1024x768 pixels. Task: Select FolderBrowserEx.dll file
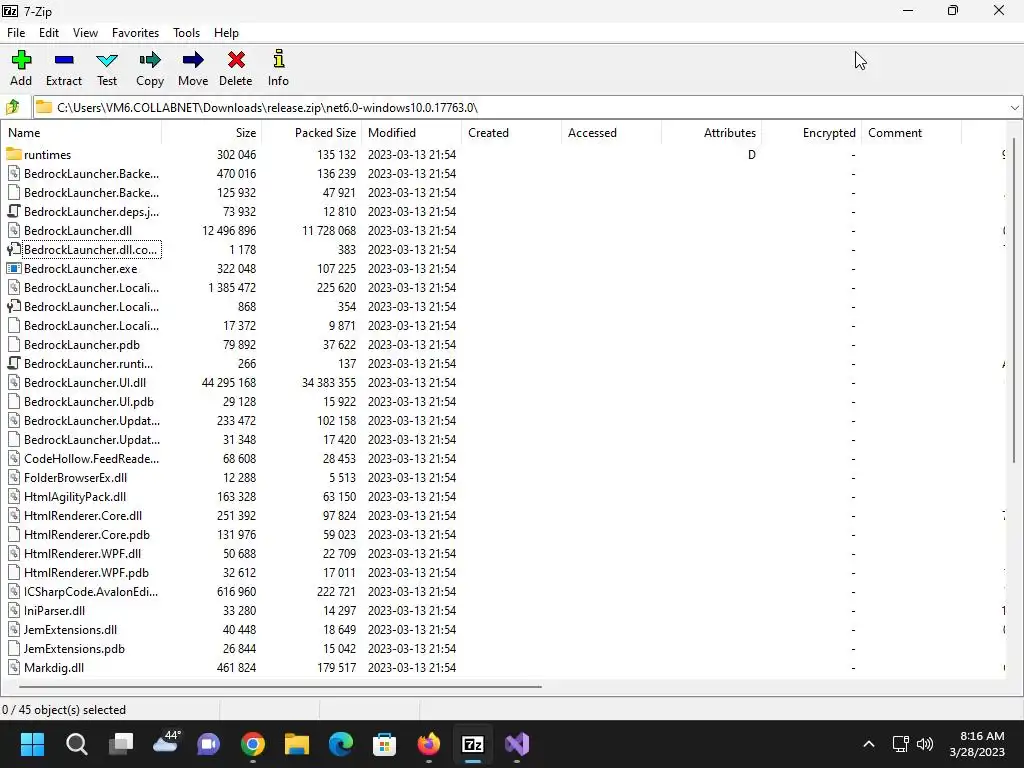(75, 477)
